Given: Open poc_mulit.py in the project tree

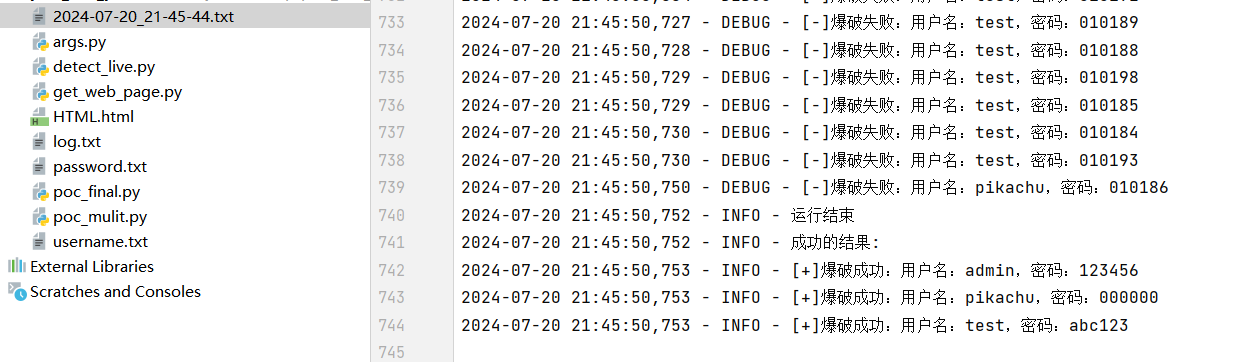Looking at the screenshot, I should point(100,217).
